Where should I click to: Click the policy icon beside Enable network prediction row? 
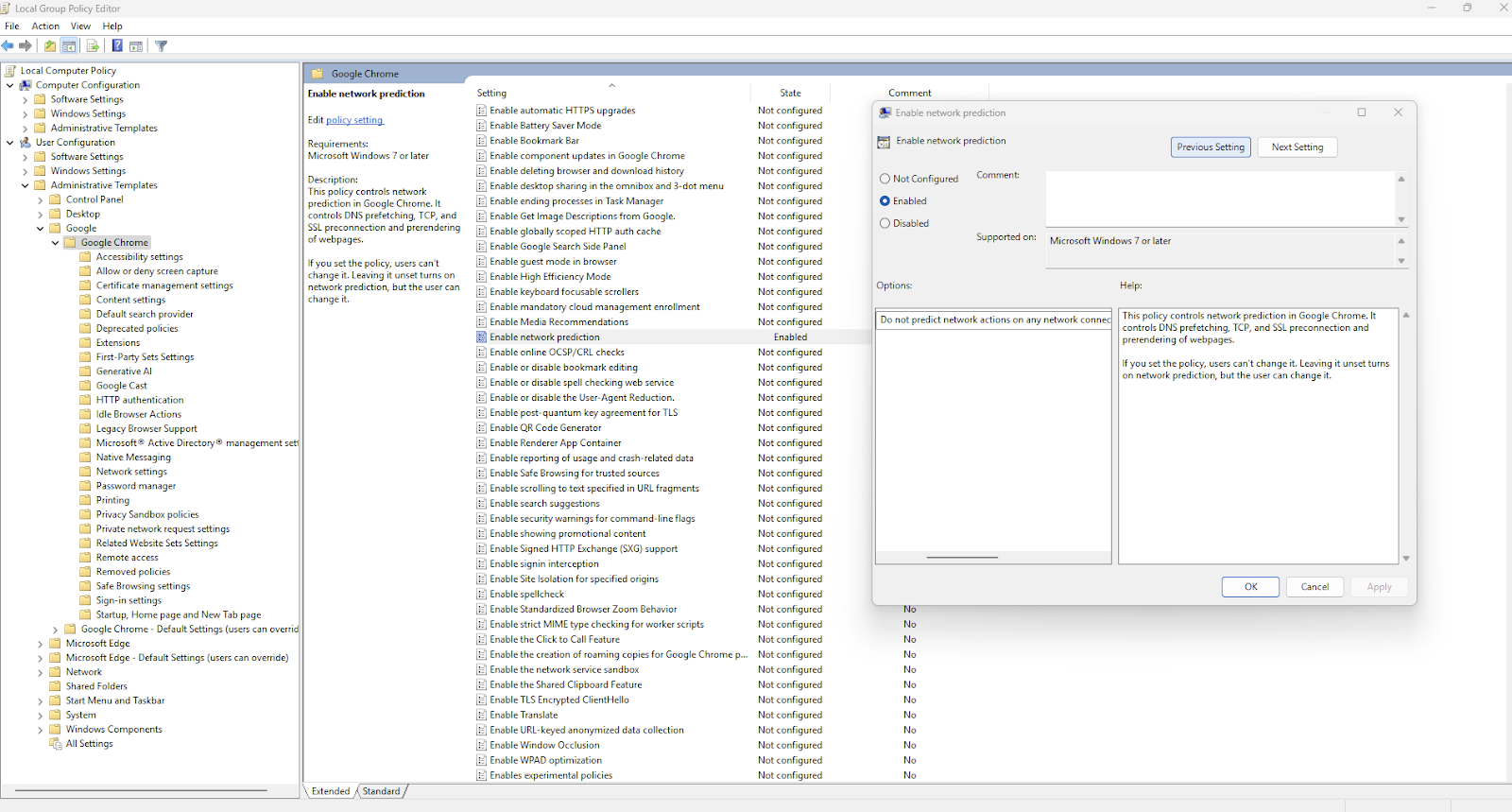coord(482,337)
